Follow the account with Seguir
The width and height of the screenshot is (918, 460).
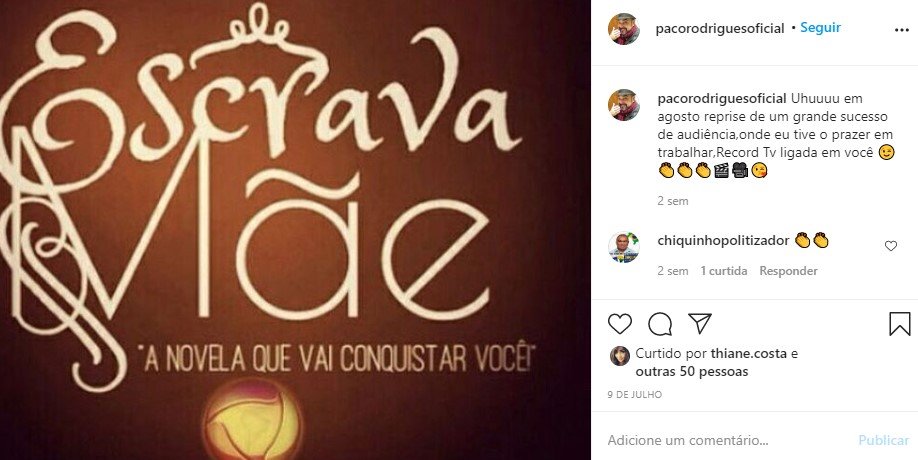(820, 28)
